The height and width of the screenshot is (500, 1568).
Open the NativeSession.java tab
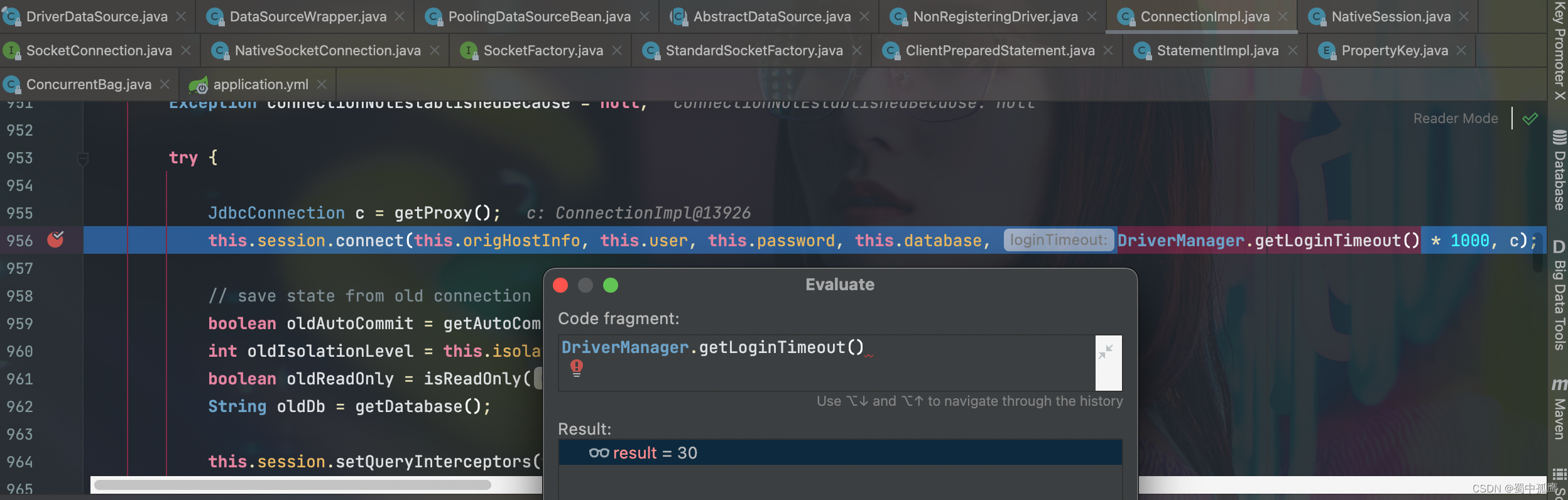[1391, 16]
